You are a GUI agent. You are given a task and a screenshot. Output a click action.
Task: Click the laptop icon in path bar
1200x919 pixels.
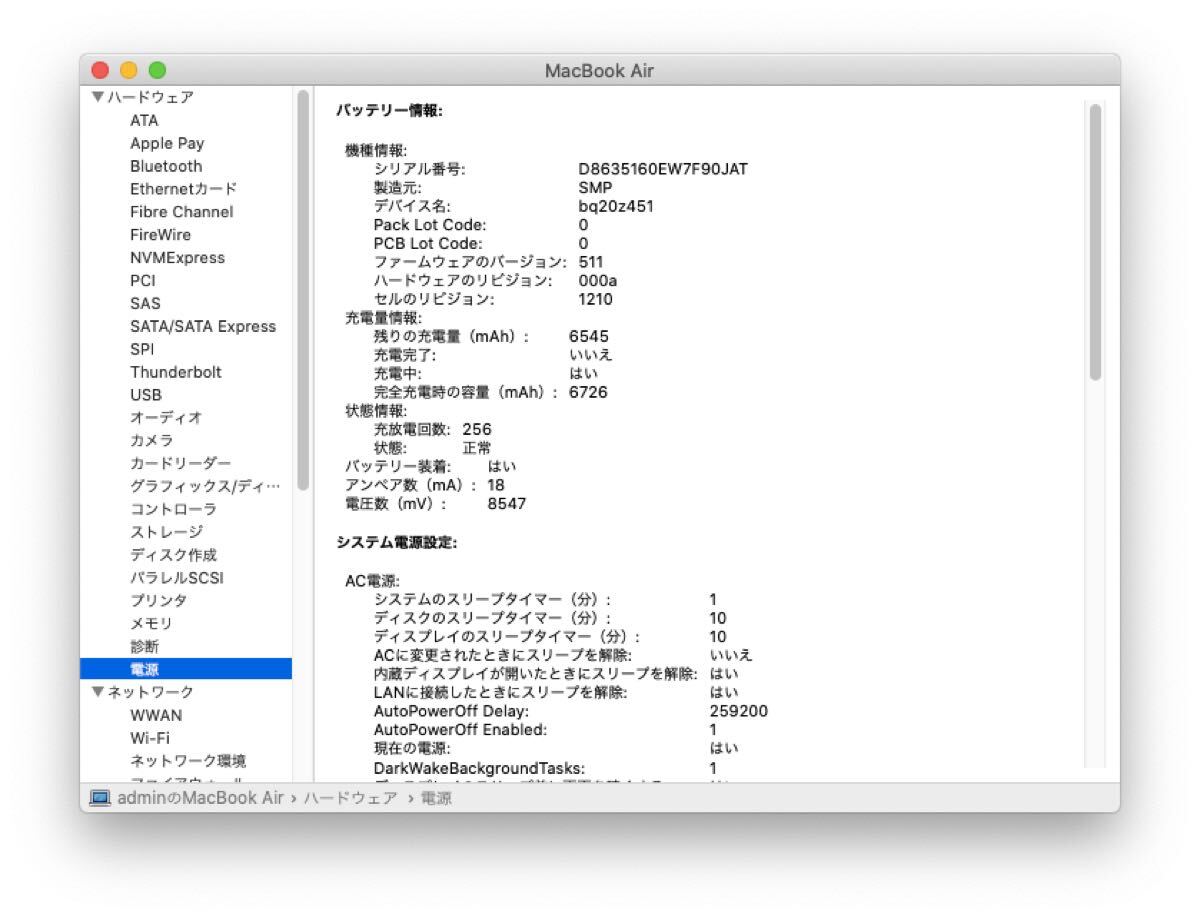99,798
